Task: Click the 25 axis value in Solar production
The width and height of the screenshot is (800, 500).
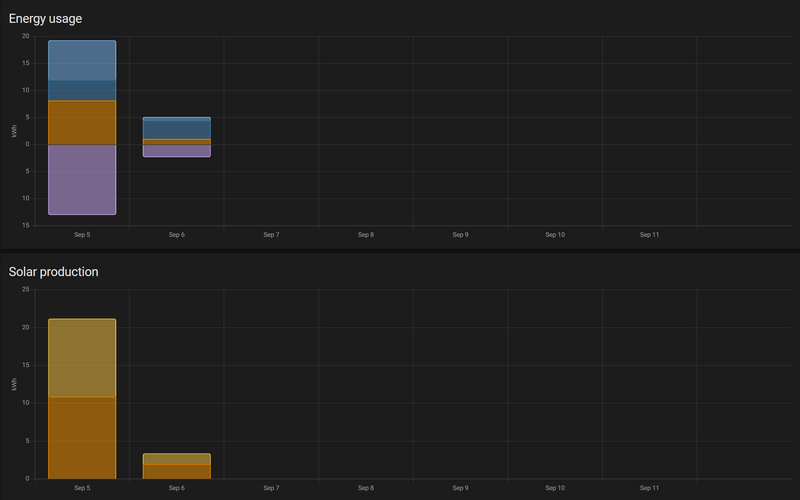Action: point(26,289)
